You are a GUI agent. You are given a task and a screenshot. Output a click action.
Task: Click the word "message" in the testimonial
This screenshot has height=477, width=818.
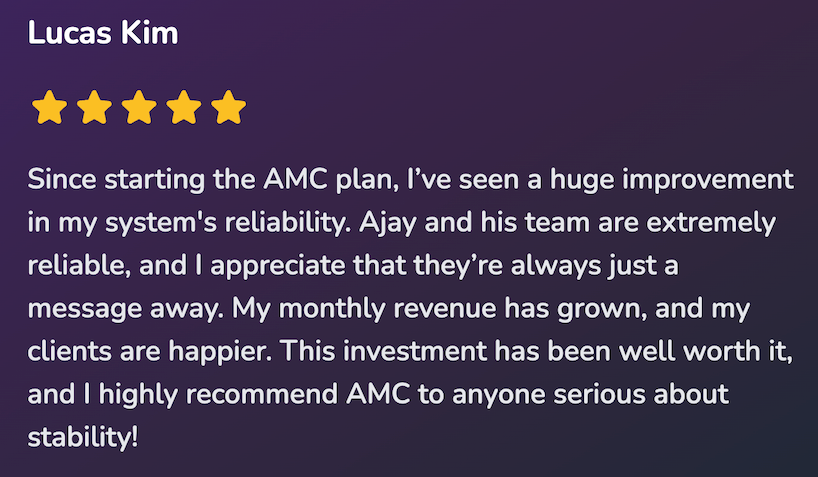click(85, 310)
